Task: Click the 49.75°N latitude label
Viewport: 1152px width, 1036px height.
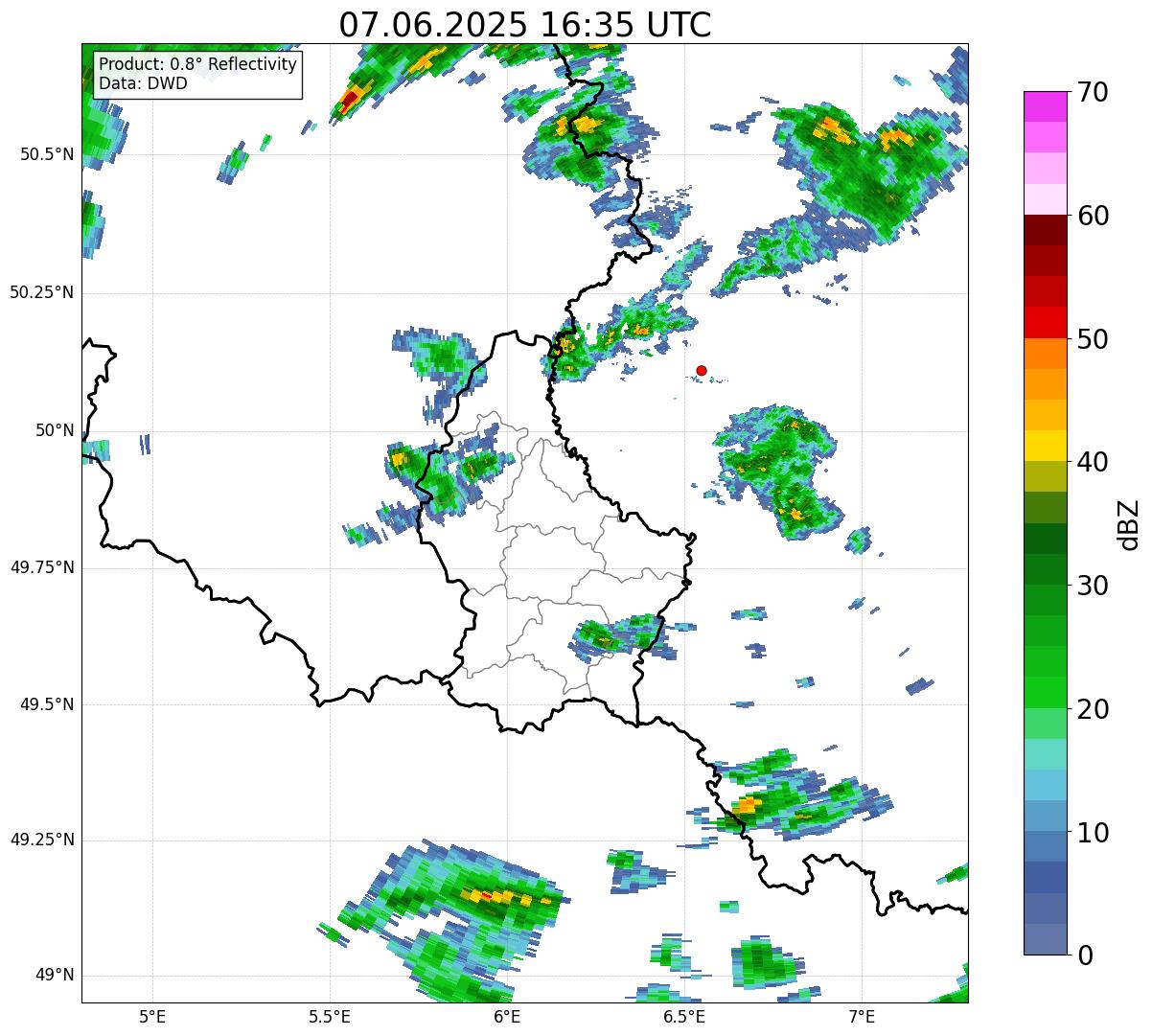Action: [42, 567]
